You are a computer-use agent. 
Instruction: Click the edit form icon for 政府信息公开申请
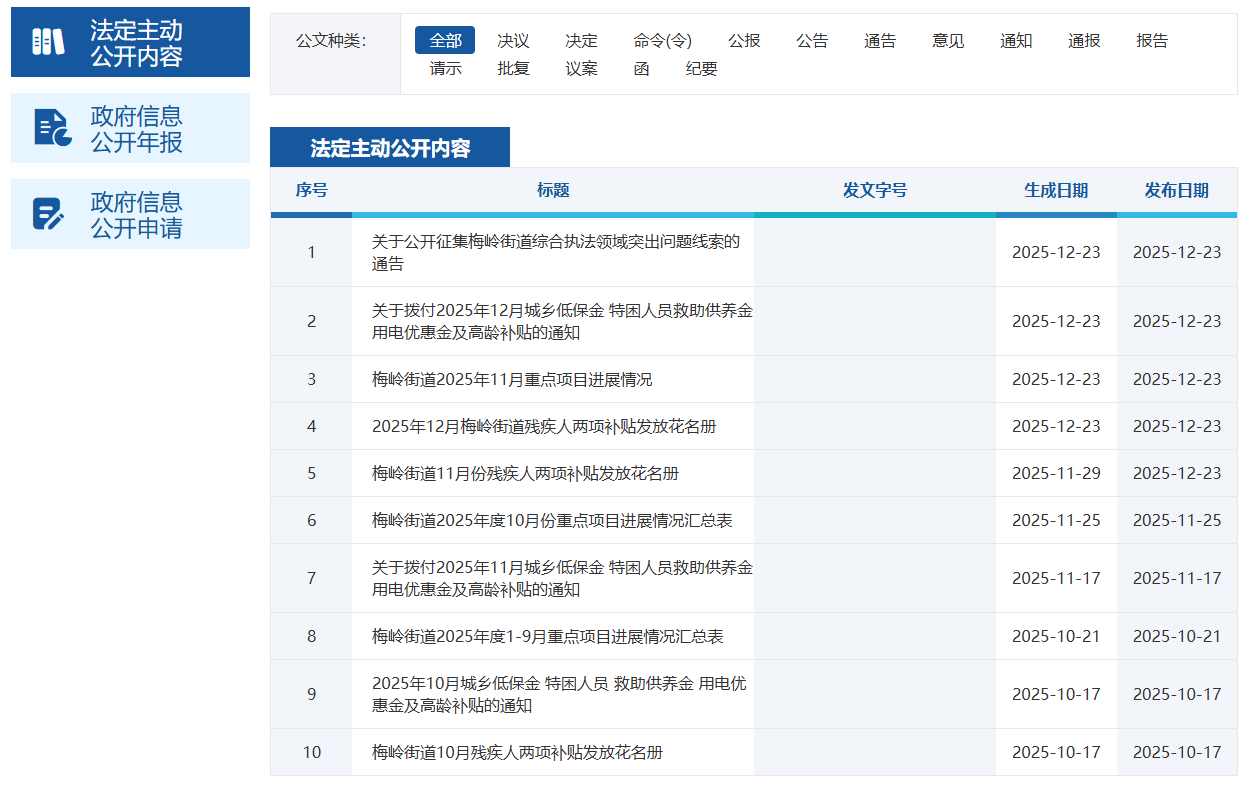48,214
